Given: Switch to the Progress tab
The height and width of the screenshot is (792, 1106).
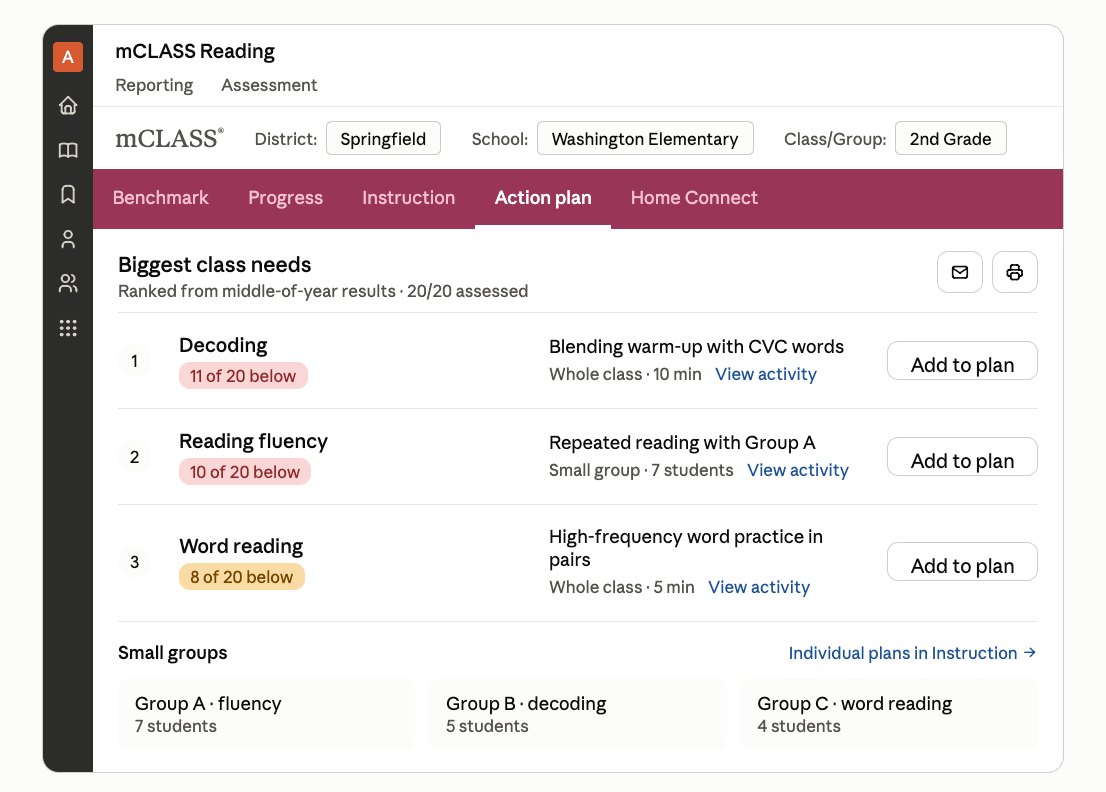Looking at the screenshot, I should (x=285, y=198).
